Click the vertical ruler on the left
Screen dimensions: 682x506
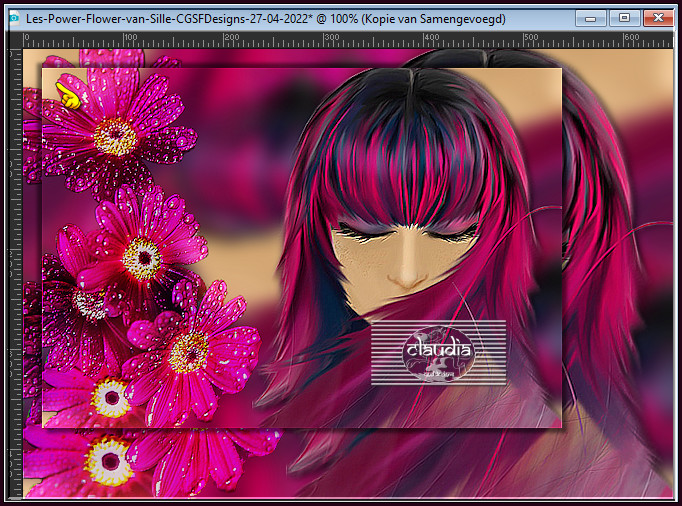point(16,273)
